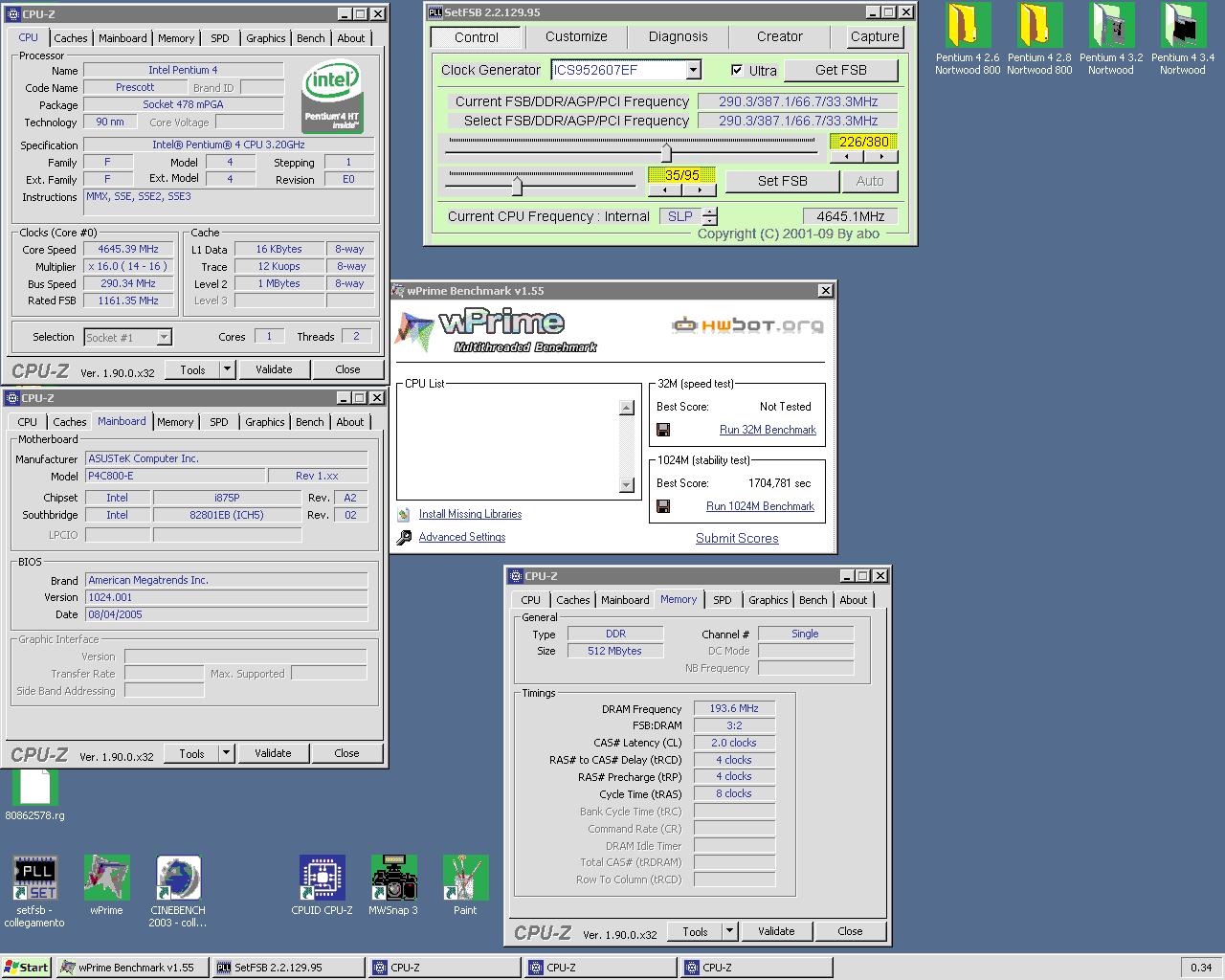Click Validate in the top CPU-Z window

274,369
